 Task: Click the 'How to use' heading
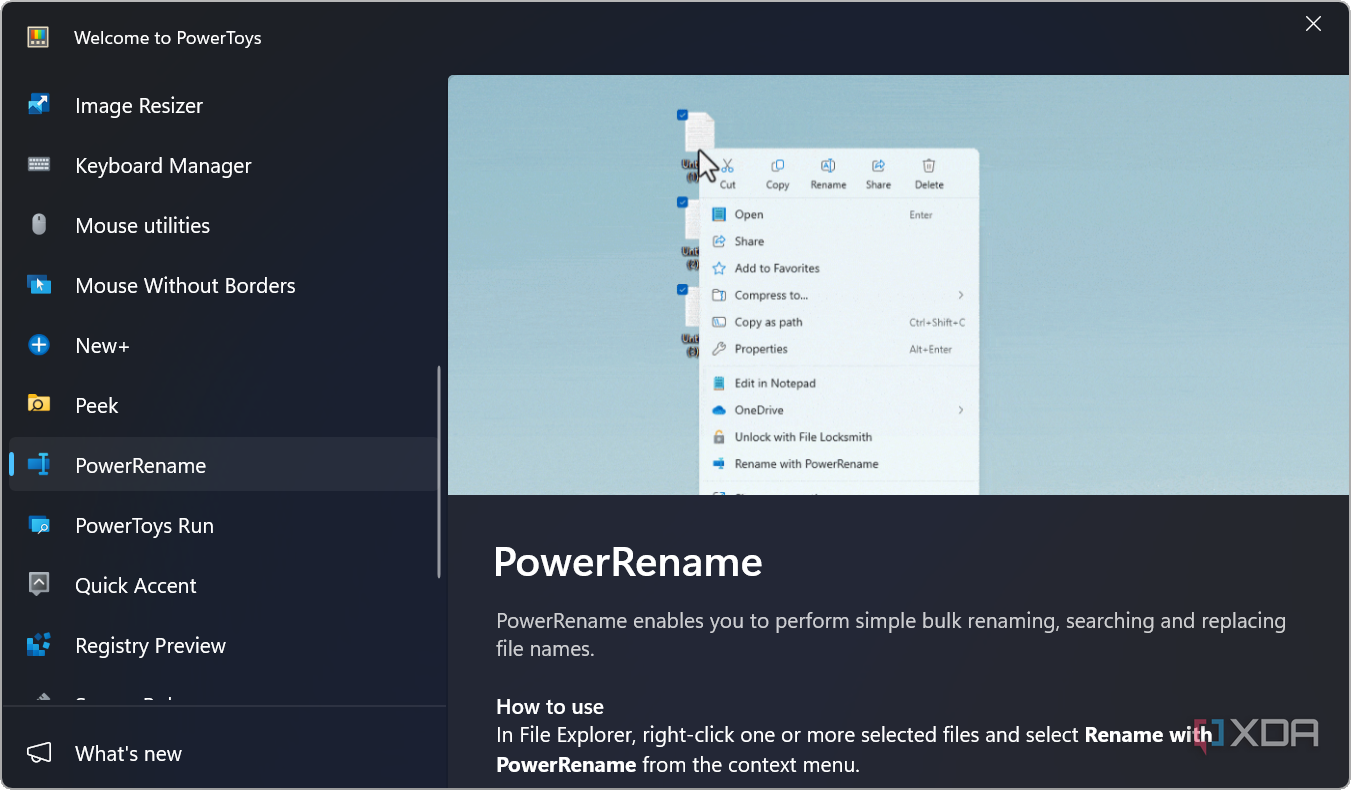click(x=550, y=707)
